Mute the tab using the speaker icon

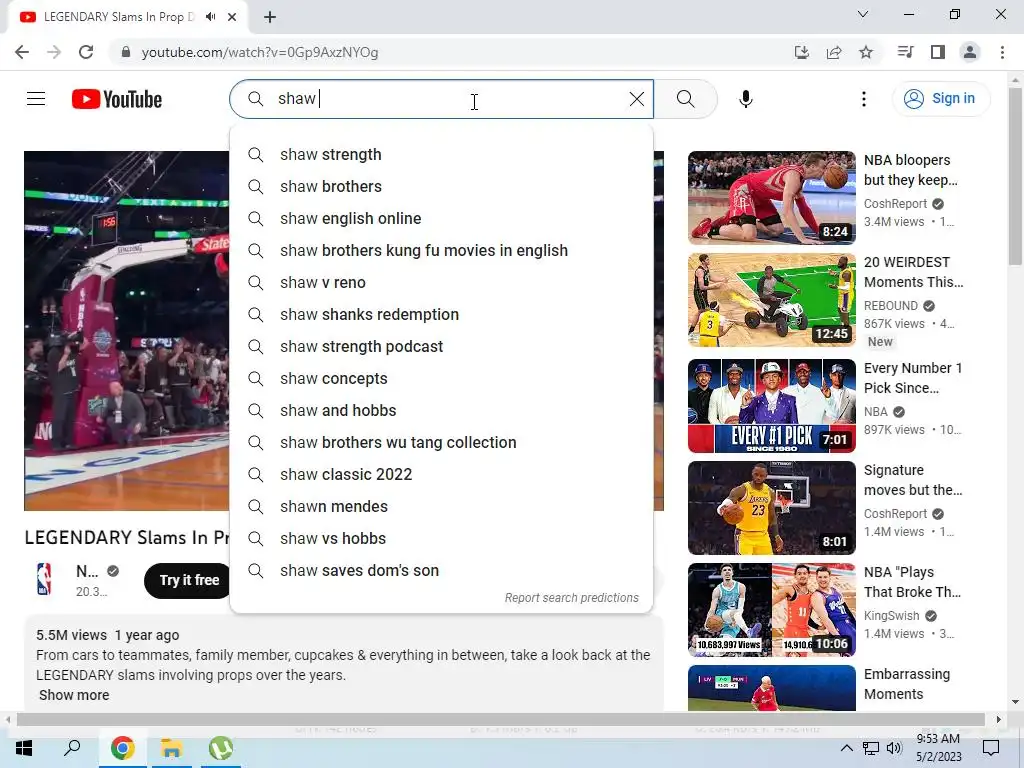point(210,17)
